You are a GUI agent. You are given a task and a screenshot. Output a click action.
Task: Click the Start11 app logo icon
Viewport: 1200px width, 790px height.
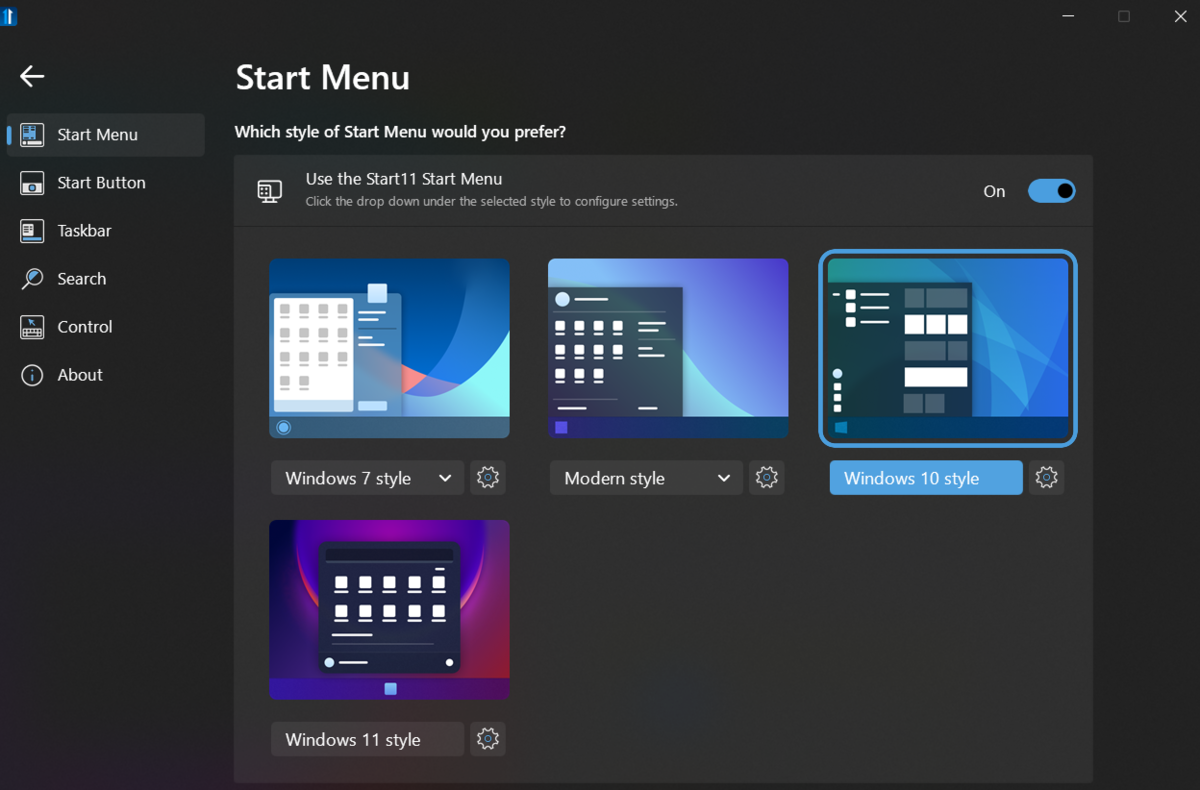[x=9, y=16]
